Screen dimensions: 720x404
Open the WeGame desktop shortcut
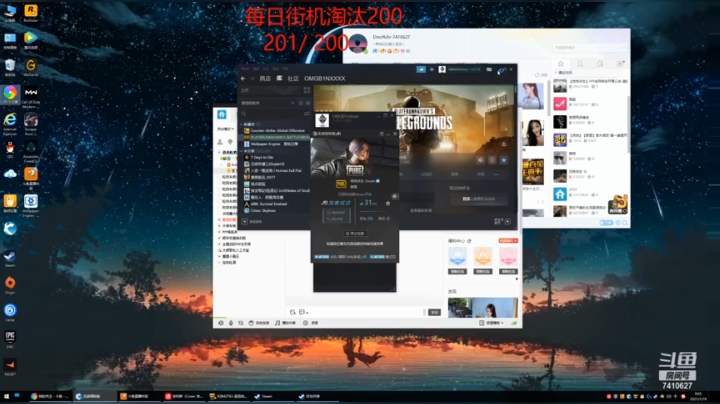tap(31, 67)
